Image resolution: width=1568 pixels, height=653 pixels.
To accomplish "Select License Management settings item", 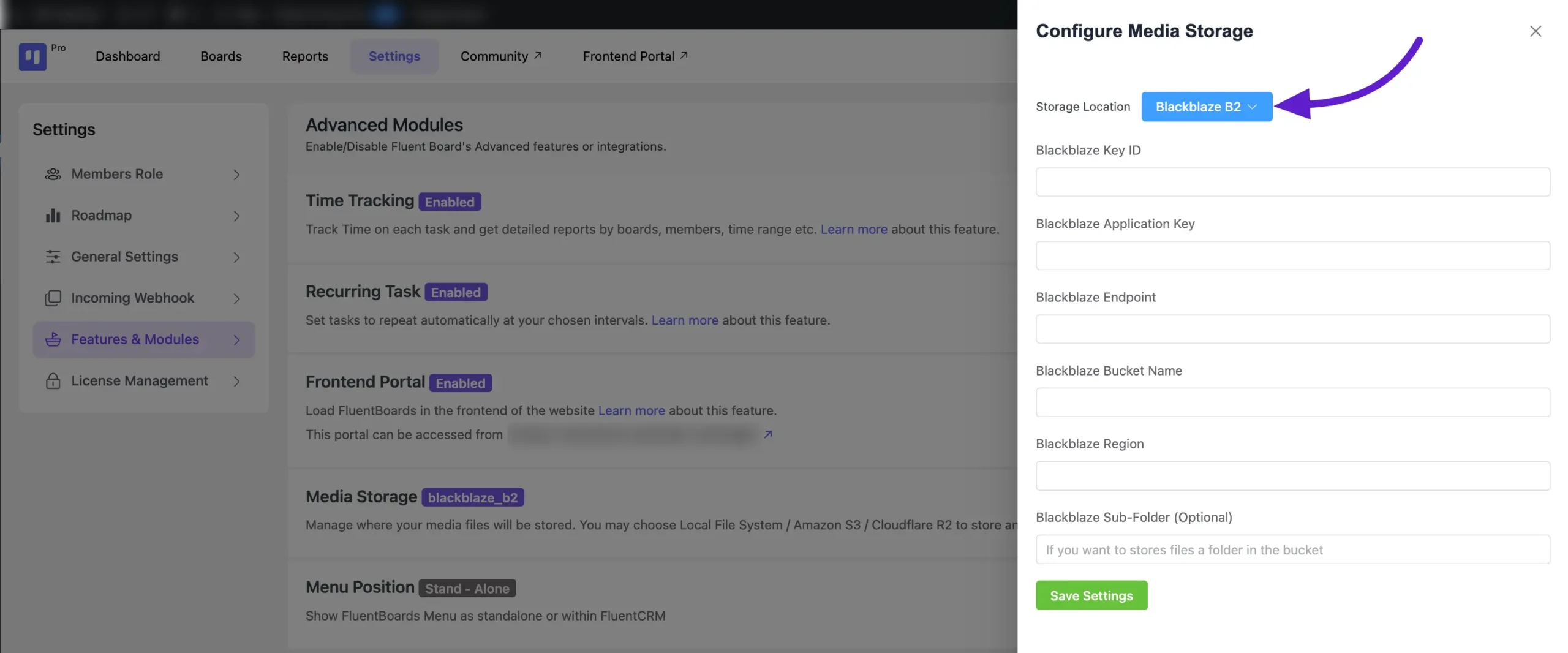I will 144,381.
